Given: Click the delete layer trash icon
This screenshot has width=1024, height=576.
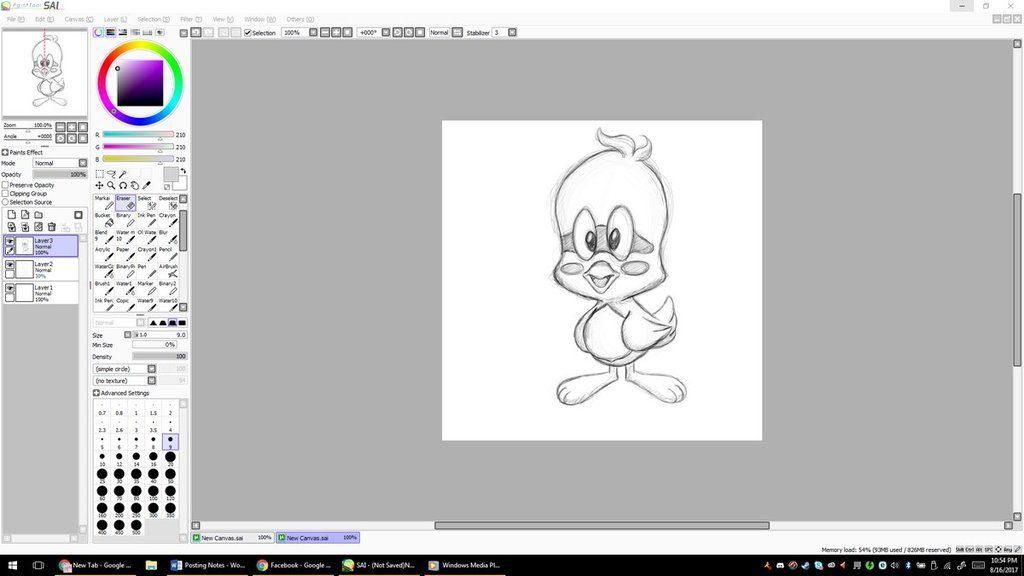Looking at the screenshot, I should point(51,227).
